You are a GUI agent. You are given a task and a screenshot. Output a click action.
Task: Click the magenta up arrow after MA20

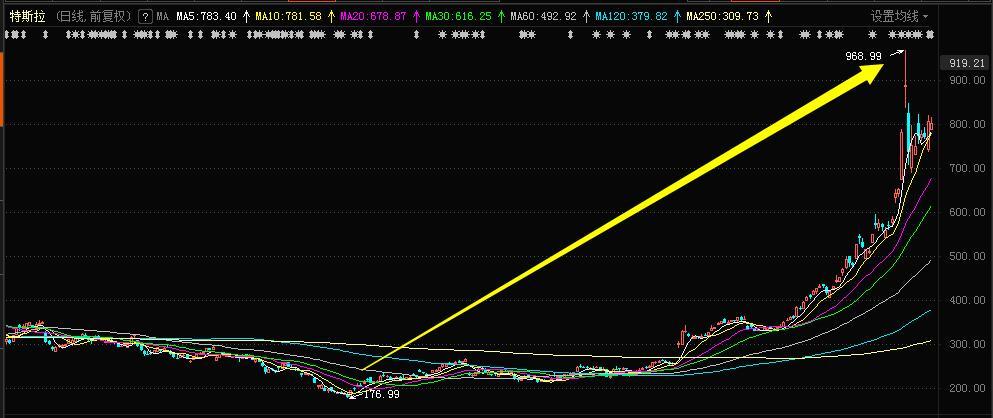[416, 16]
